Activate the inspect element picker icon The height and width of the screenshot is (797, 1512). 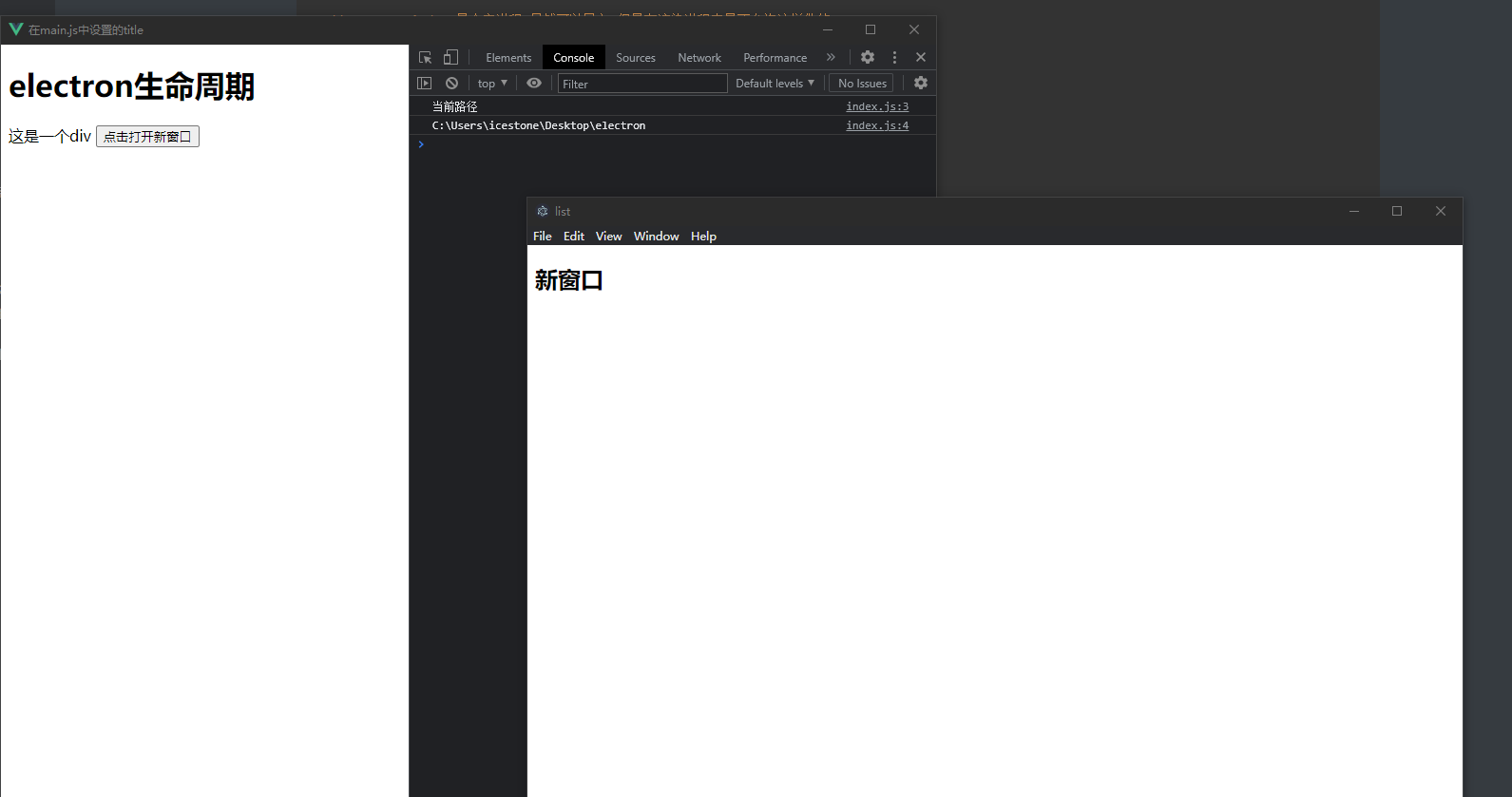point(425,58)
